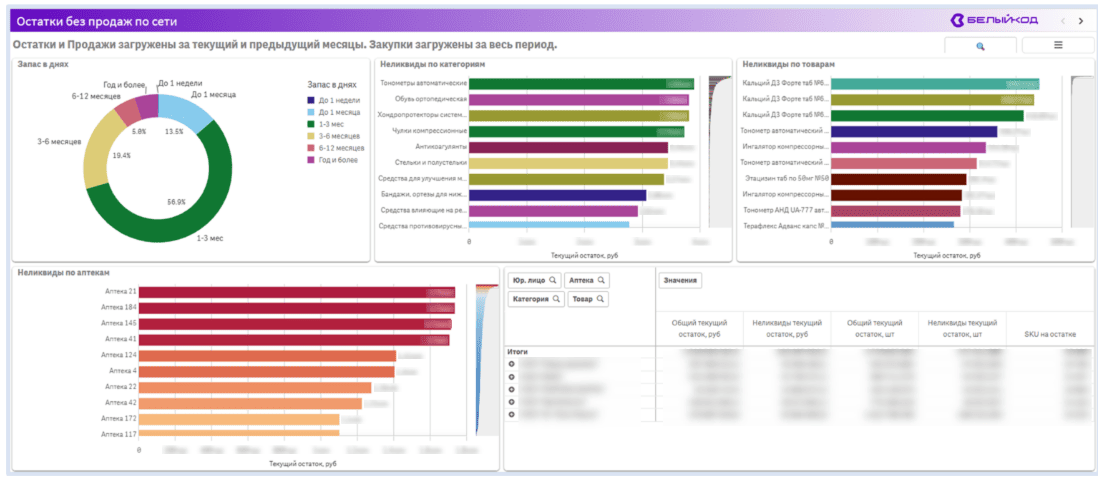The image size is (1106, 485).
Task: Expand the first row under Итоги
Action: pos(511,364)
